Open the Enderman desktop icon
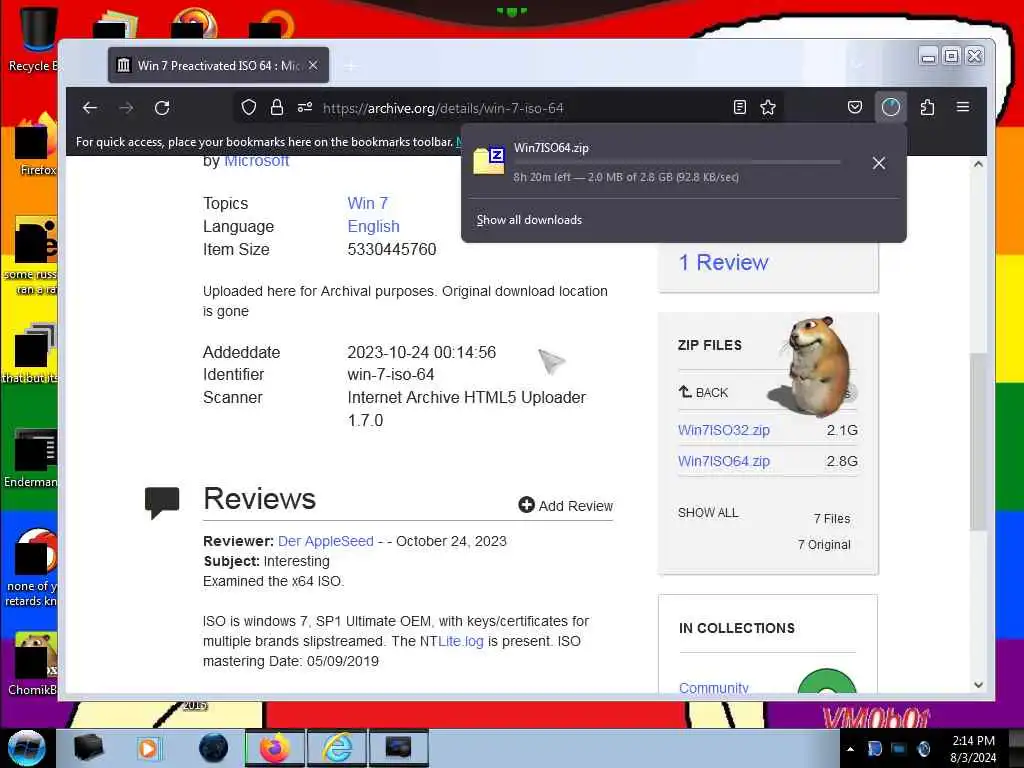The image size is (1024, 768). pos(31,458)
